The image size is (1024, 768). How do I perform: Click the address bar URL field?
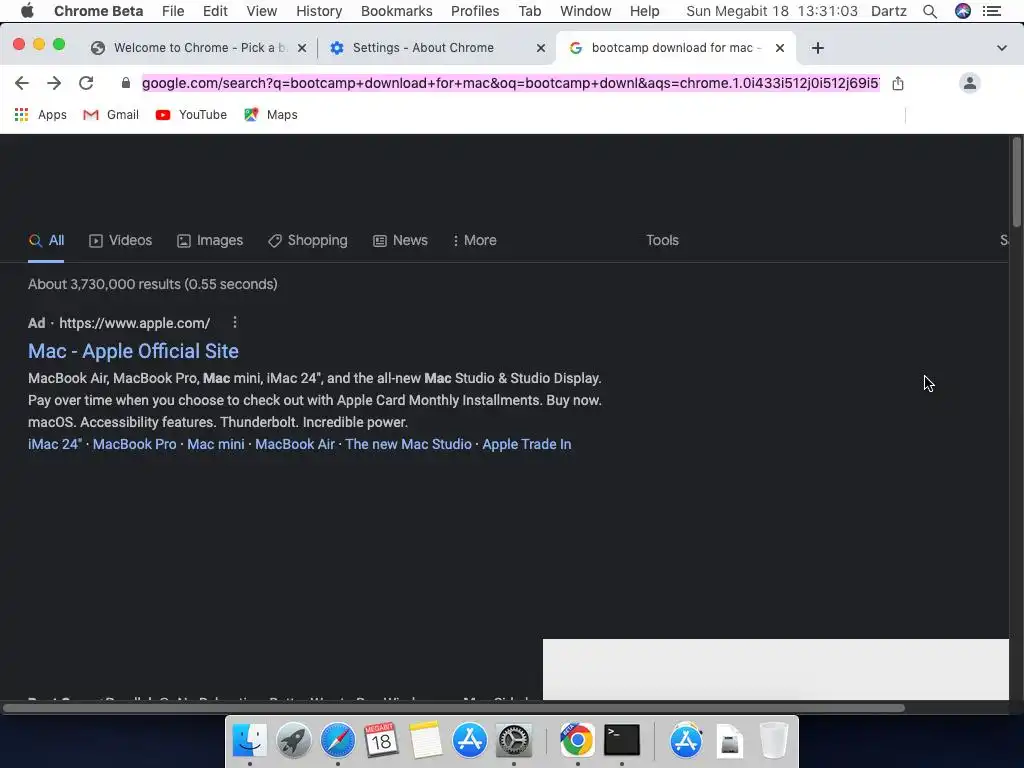click(x=511, y=83)
